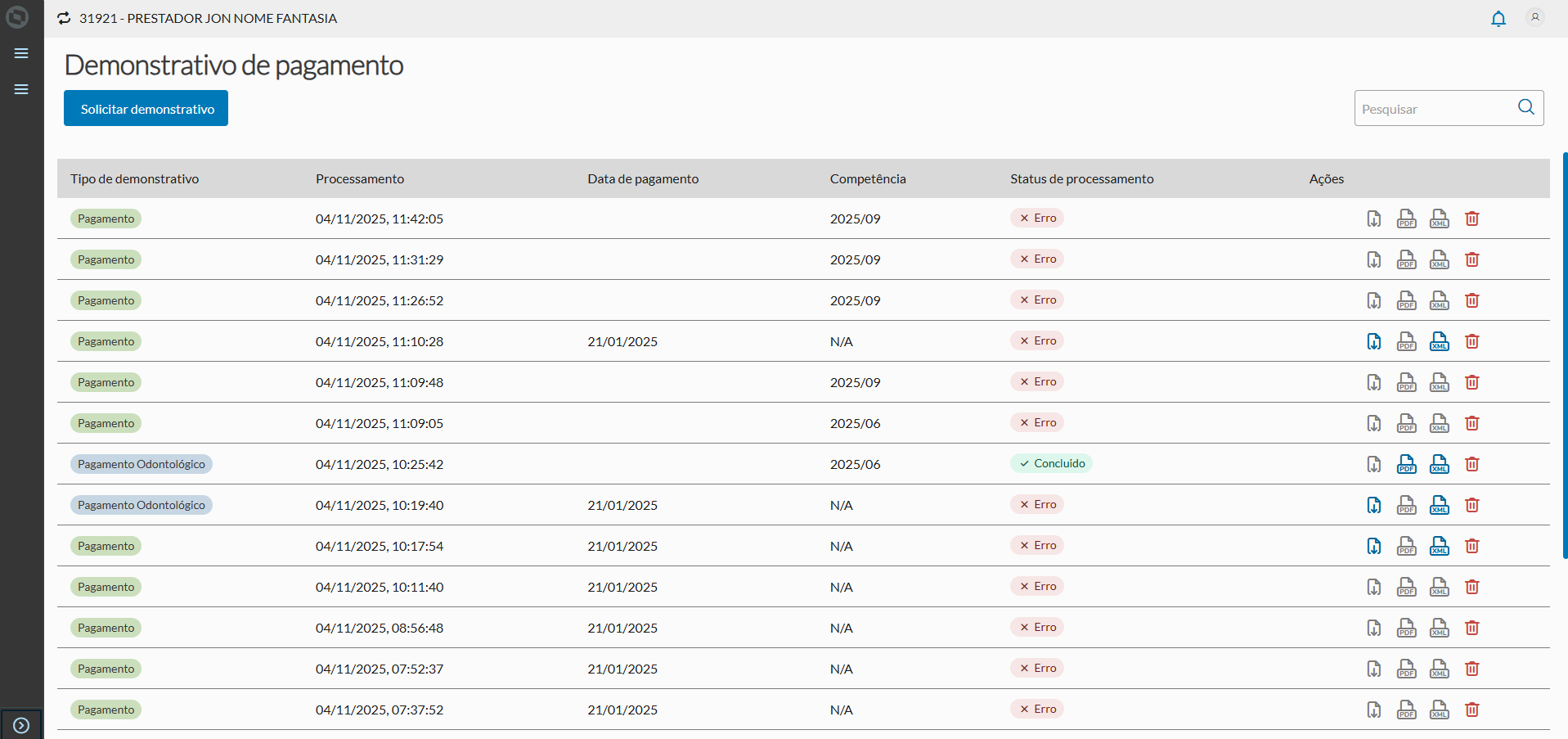1568x739 pixels.
Task: Focus the Pesquisar search field
Action: [x=1433, y=109]
